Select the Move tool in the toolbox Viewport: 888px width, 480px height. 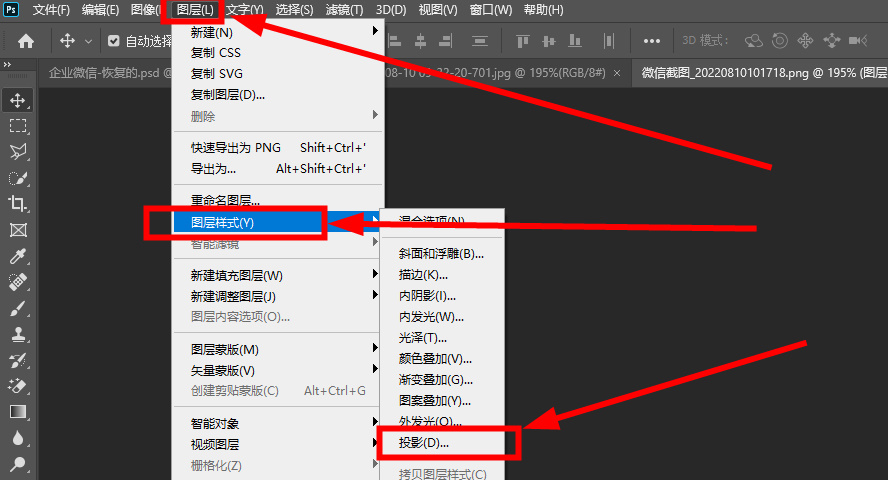pos(18,100)
